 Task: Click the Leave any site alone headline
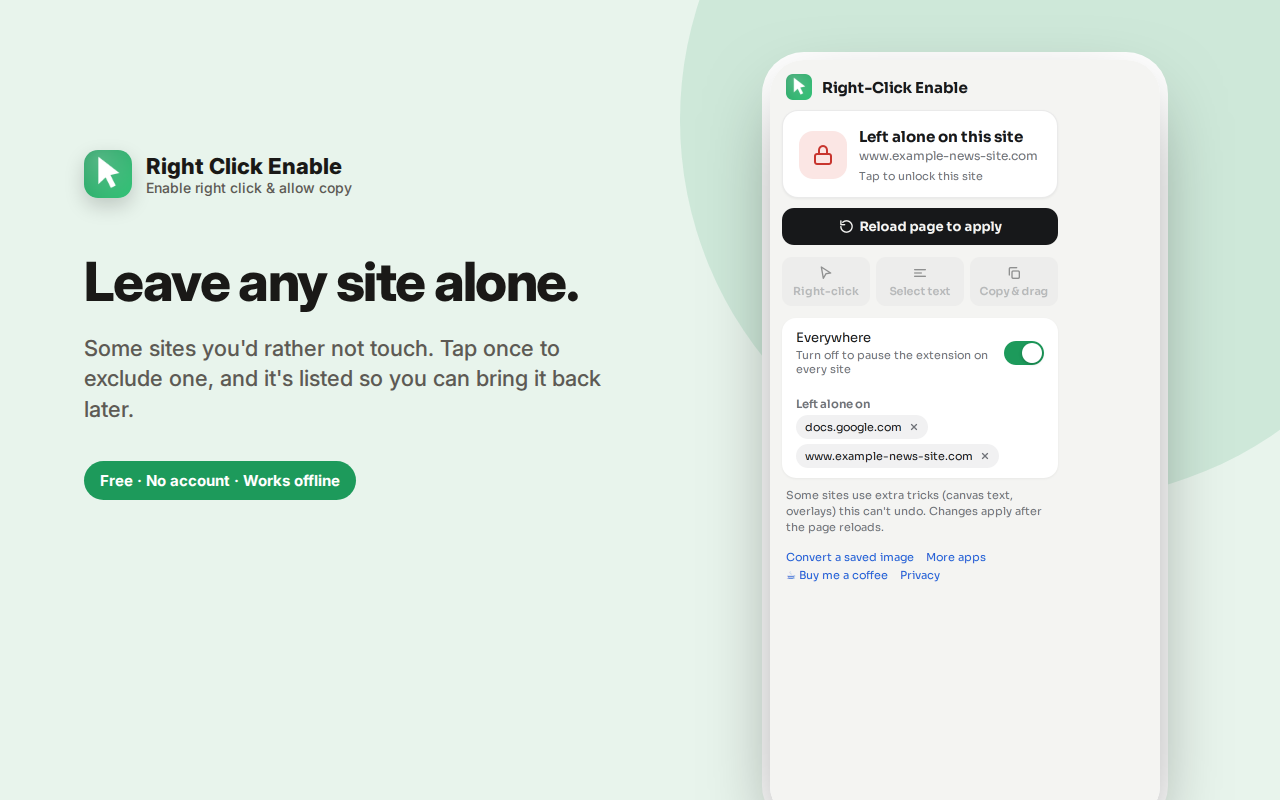pyautogui.click(x=331, y=282)
